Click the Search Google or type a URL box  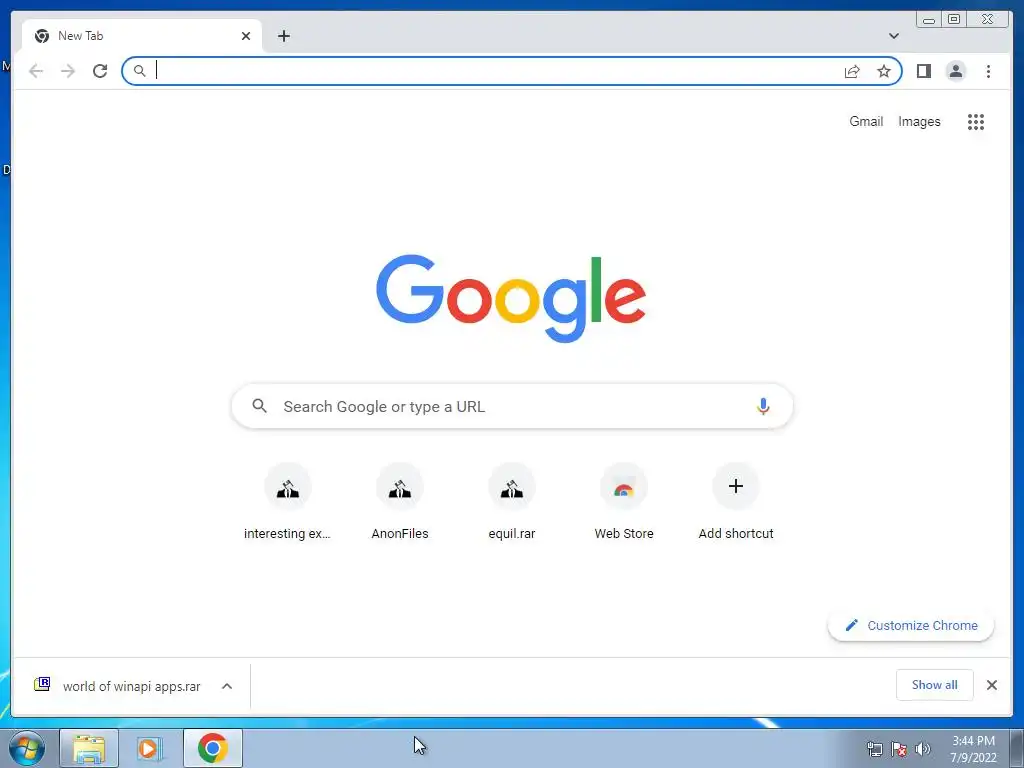(512, 406)
